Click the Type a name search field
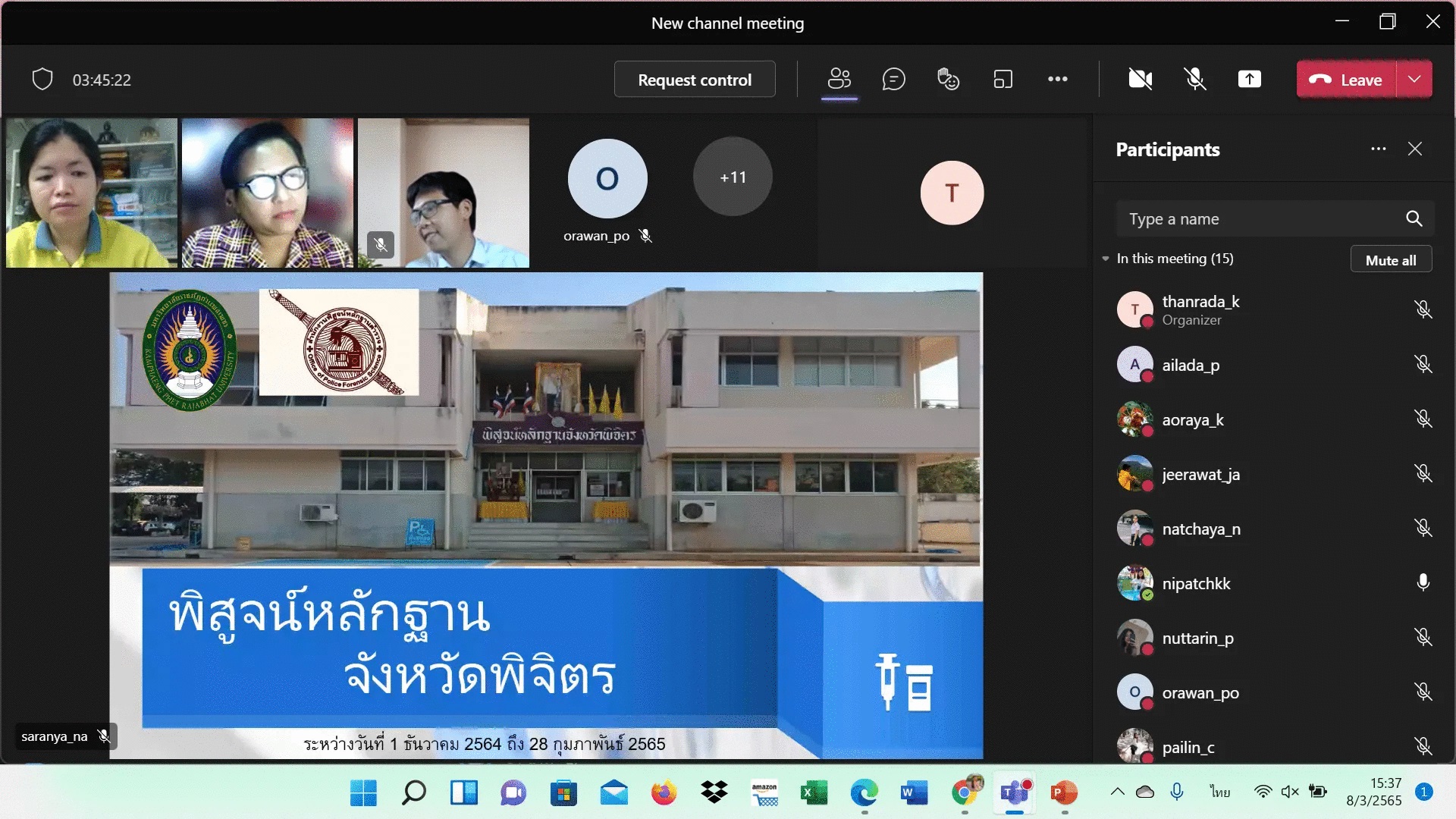 pyautogui.click(x=1259, y=219)
